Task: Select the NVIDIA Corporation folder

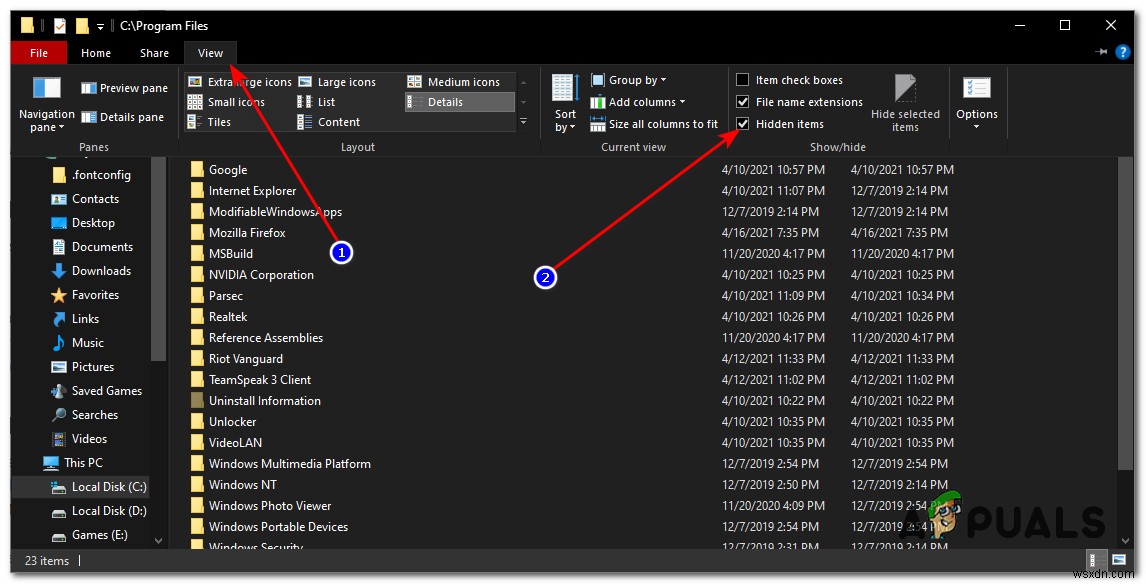Action: click(251, 275)
